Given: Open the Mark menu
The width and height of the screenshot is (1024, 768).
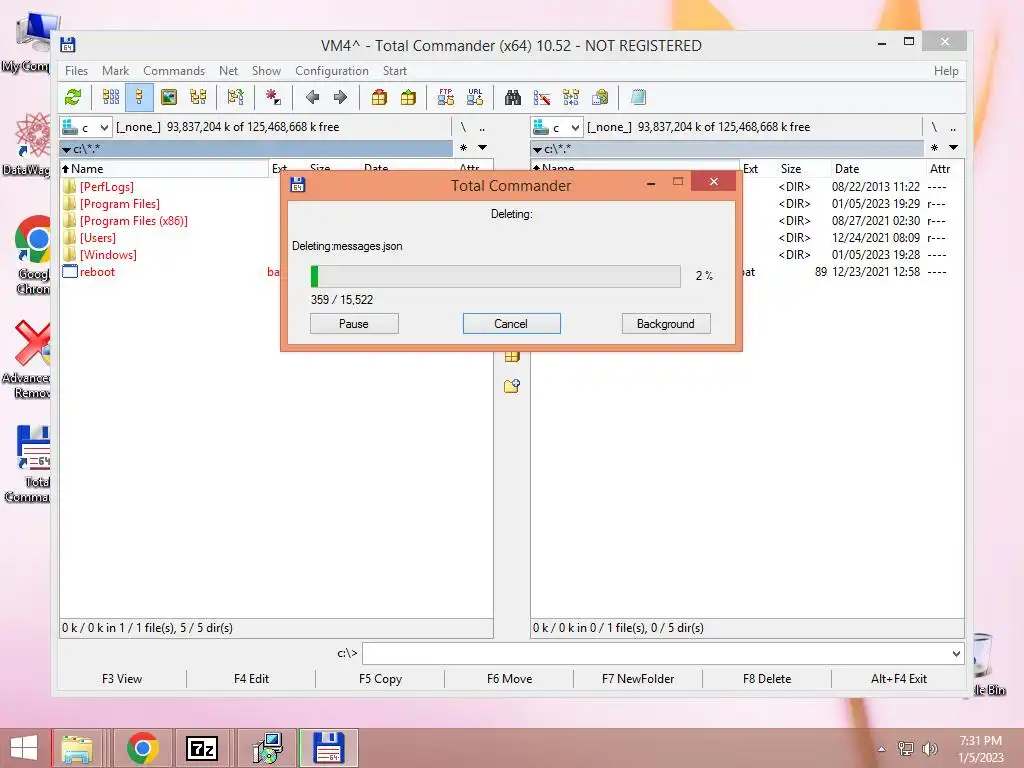Looking at the screenshot, I should (115, 71).
